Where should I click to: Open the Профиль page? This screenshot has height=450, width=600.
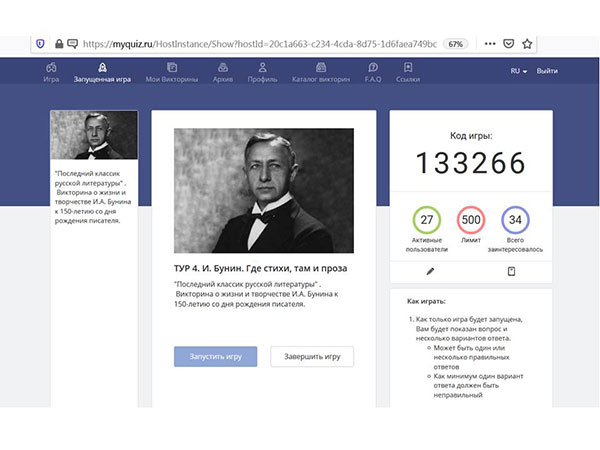pos(262,73)
